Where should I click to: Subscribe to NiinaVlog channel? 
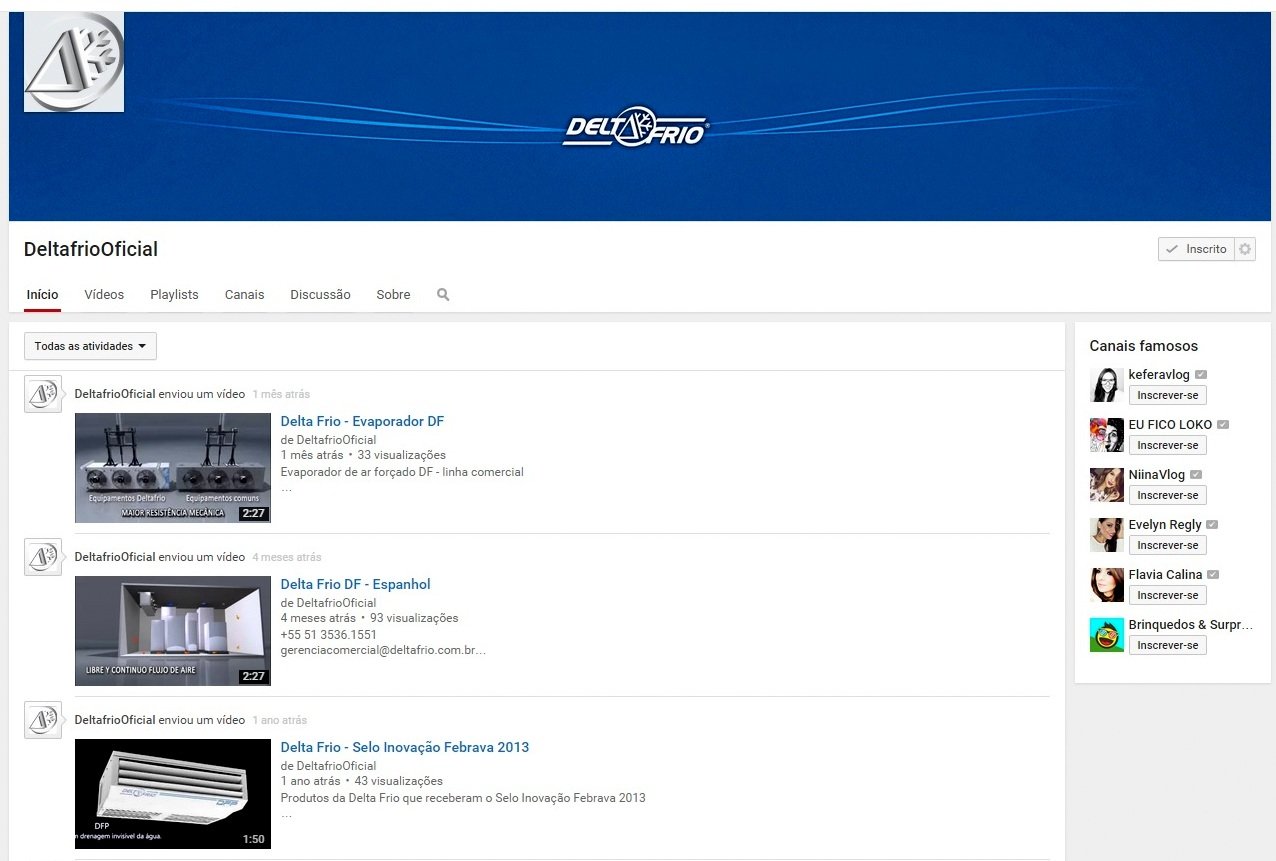[x=1167, y=495]
